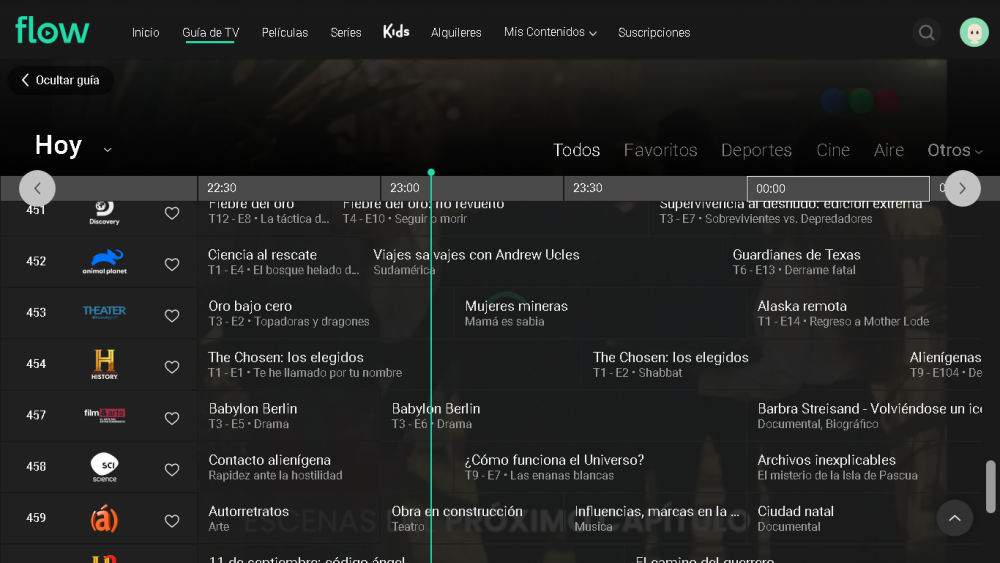Viewport: 1000px width, 563px height.
Task: Click the Flow logo
Action: (52, 31)
